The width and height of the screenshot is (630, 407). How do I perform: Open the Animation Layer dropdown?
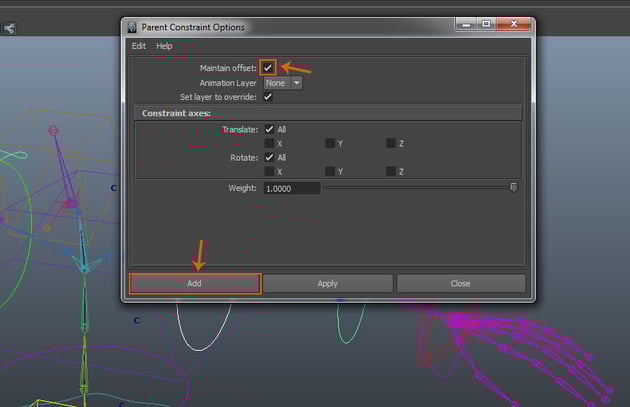coord(283,83)
